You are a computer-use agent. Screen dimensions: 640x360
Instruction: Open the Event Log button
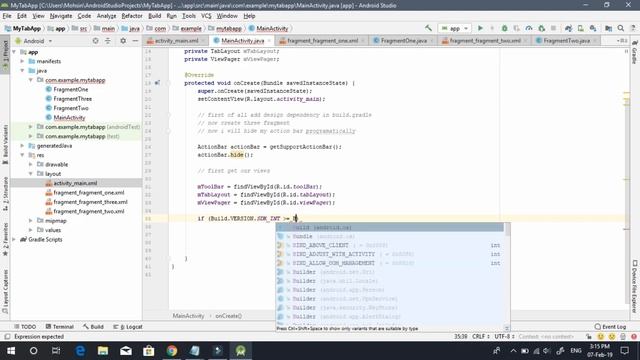610,327
